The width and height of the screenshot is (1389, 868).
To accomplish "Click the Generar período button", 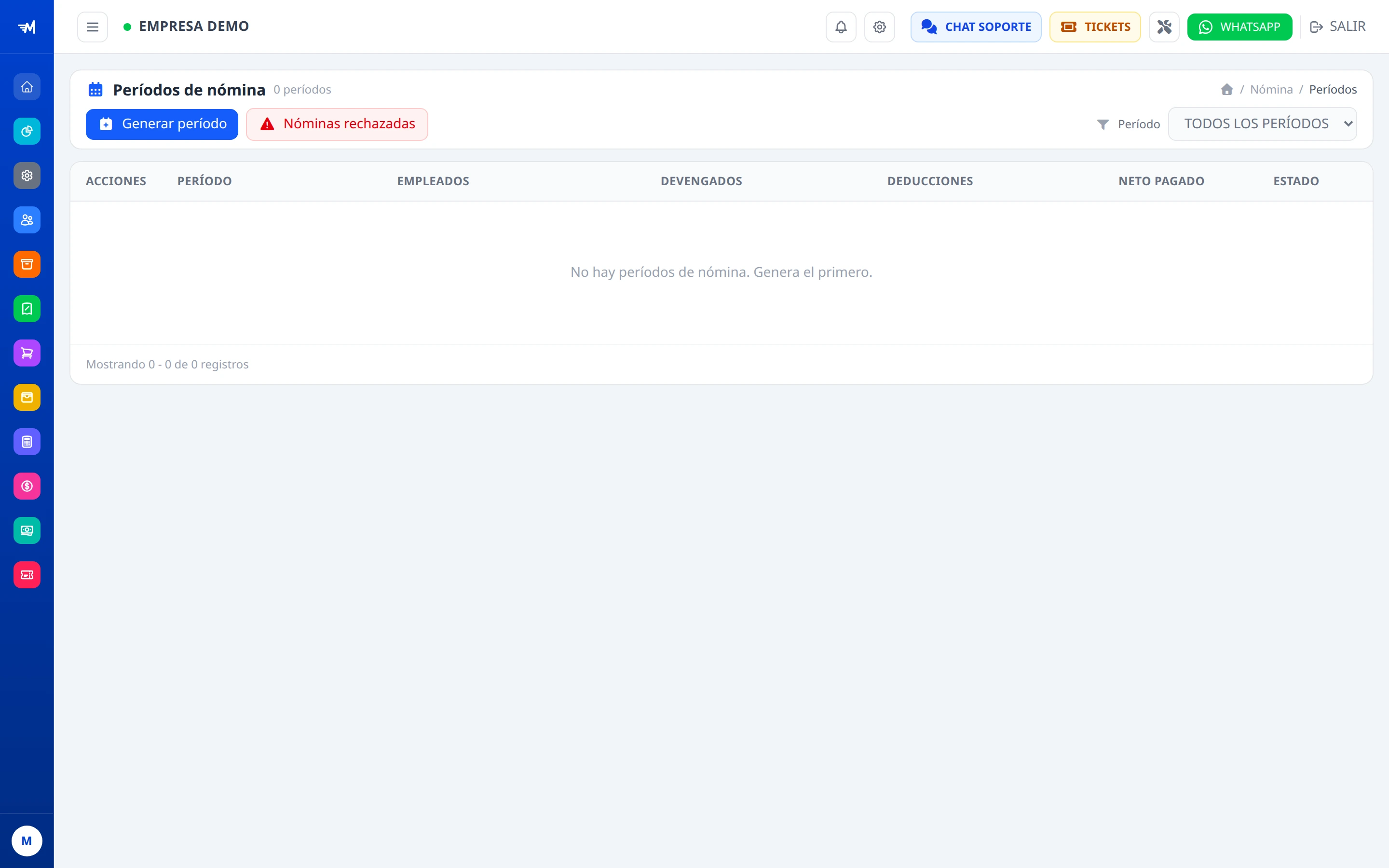I will click(x=162, y=124).
